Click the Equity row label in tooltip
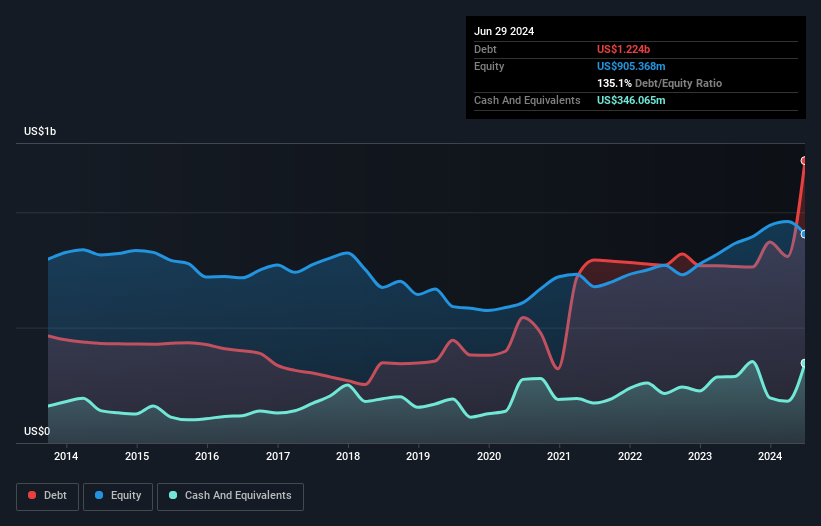The image size is (821, 526). point(489,66)
